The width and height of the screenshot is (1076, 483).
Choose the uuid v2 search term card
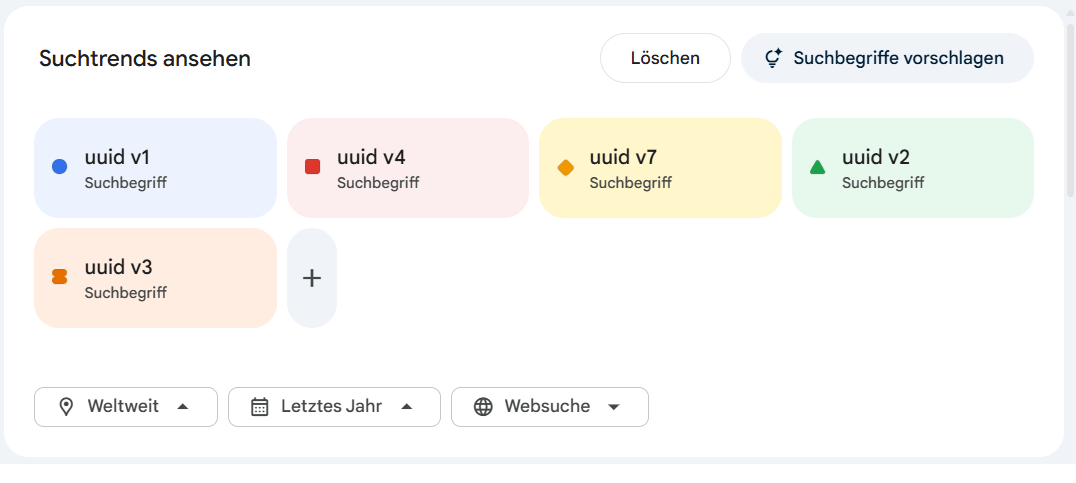(x=912, y=168)
